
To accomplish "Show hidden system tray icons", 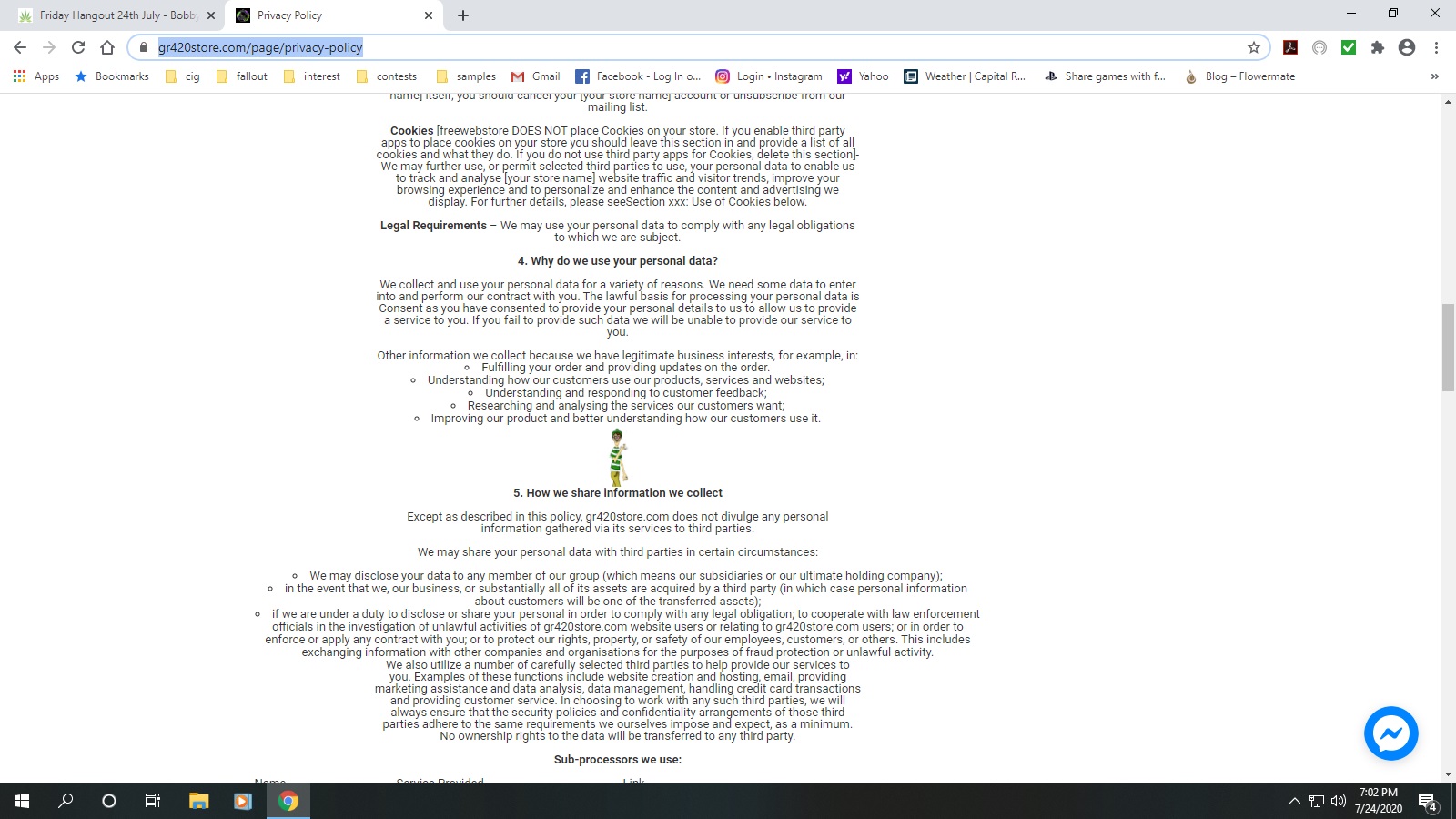I will click(1294, 801).
